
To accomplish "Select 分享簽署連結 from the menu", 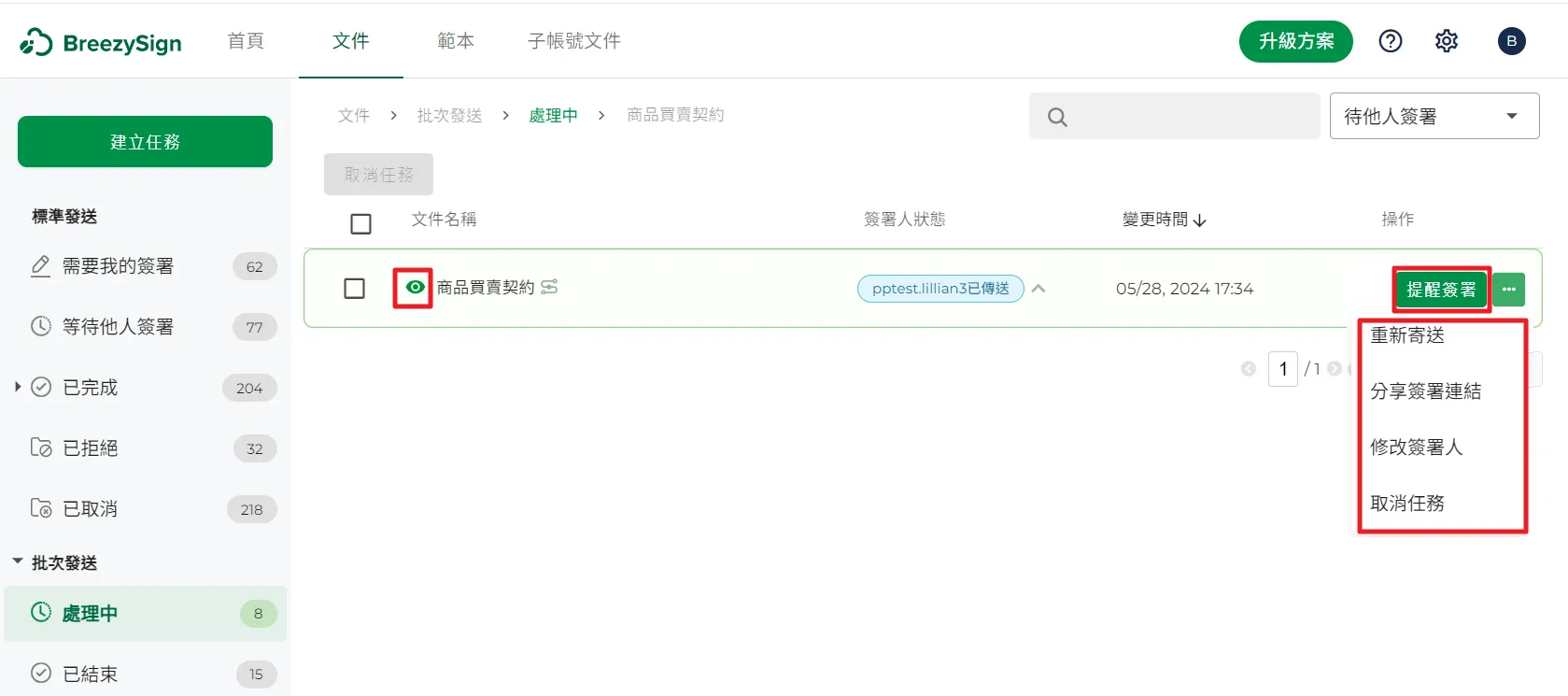I will coord(1425,391).
